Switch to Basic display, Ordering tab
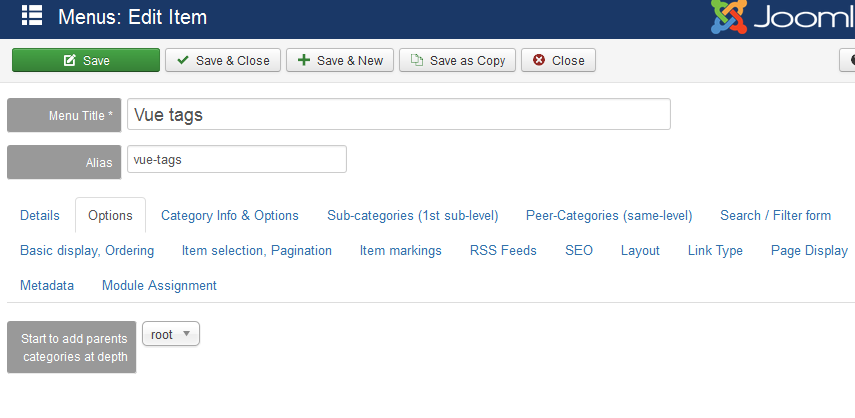Image resolution: width=855 pixels, height=418 pixels. [x=87, y=250]
